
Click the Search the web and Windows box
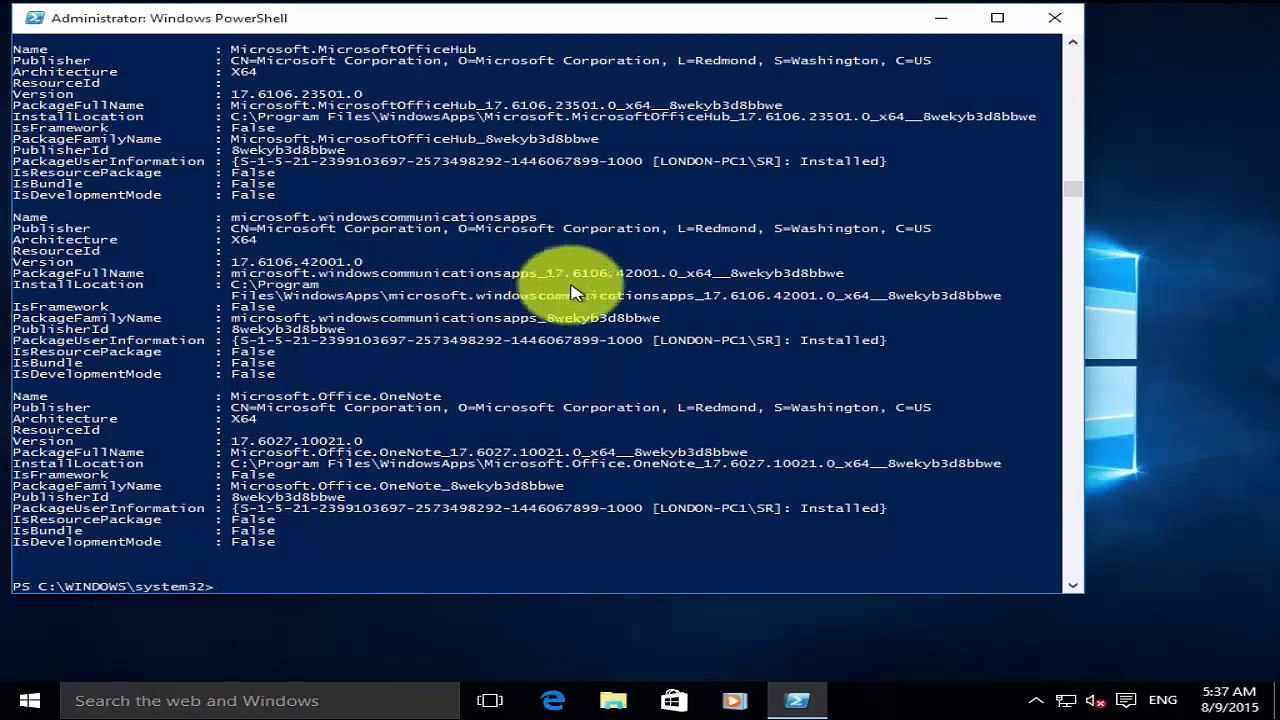[x=260, y=701]
